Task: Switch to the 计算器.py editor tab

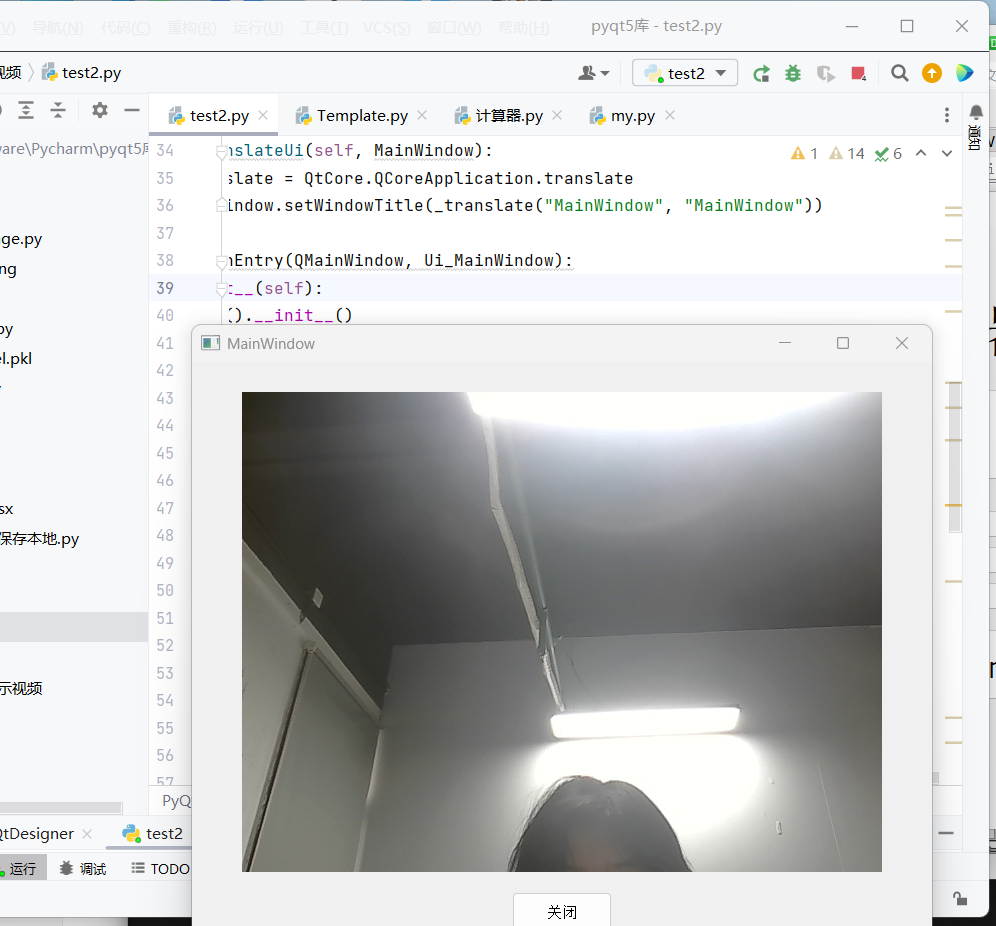Action: pyautogui.click(x=509, y=116)
